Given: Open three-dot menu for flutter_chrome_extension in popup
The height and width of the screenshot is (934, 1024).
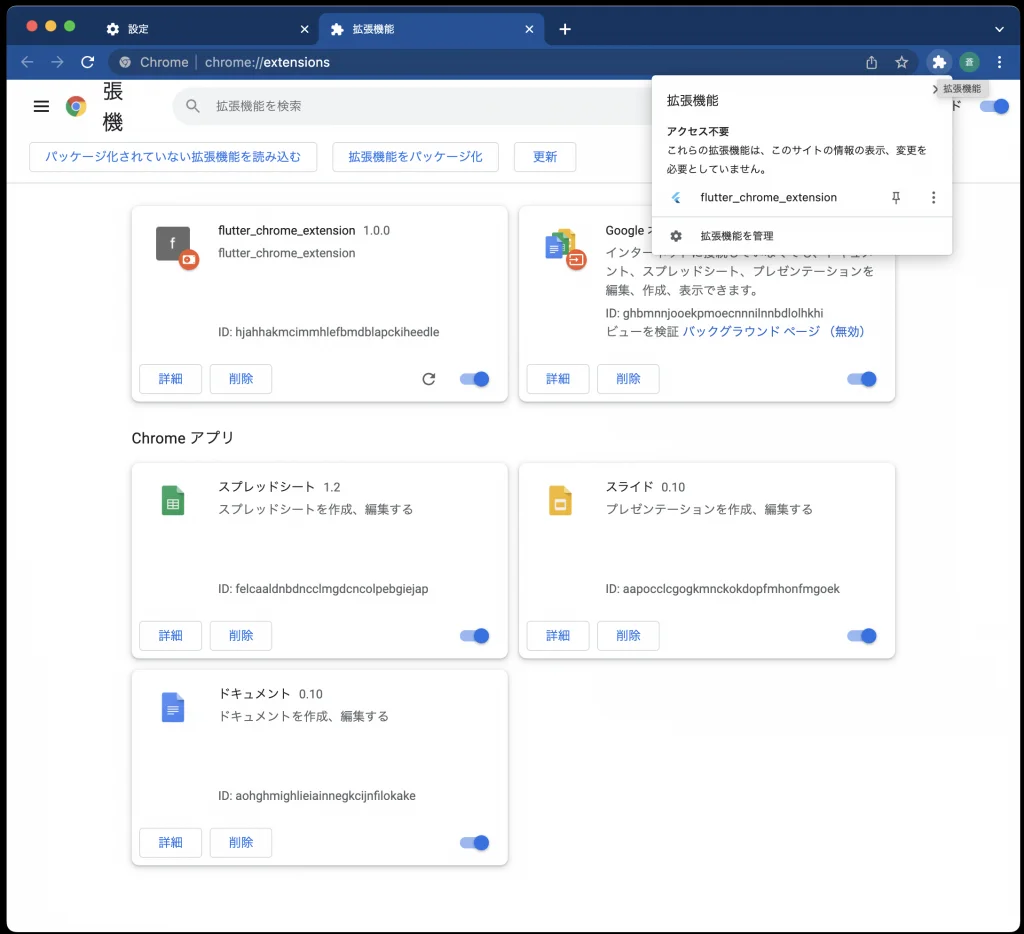Looking at the screenshot, I should (933, 198).
